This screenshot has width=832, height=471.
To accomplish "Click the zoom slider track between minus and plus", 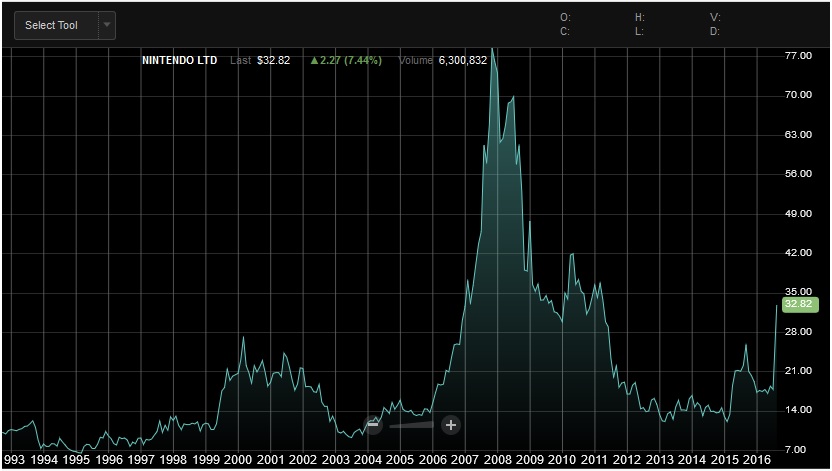I will [411, 424].
